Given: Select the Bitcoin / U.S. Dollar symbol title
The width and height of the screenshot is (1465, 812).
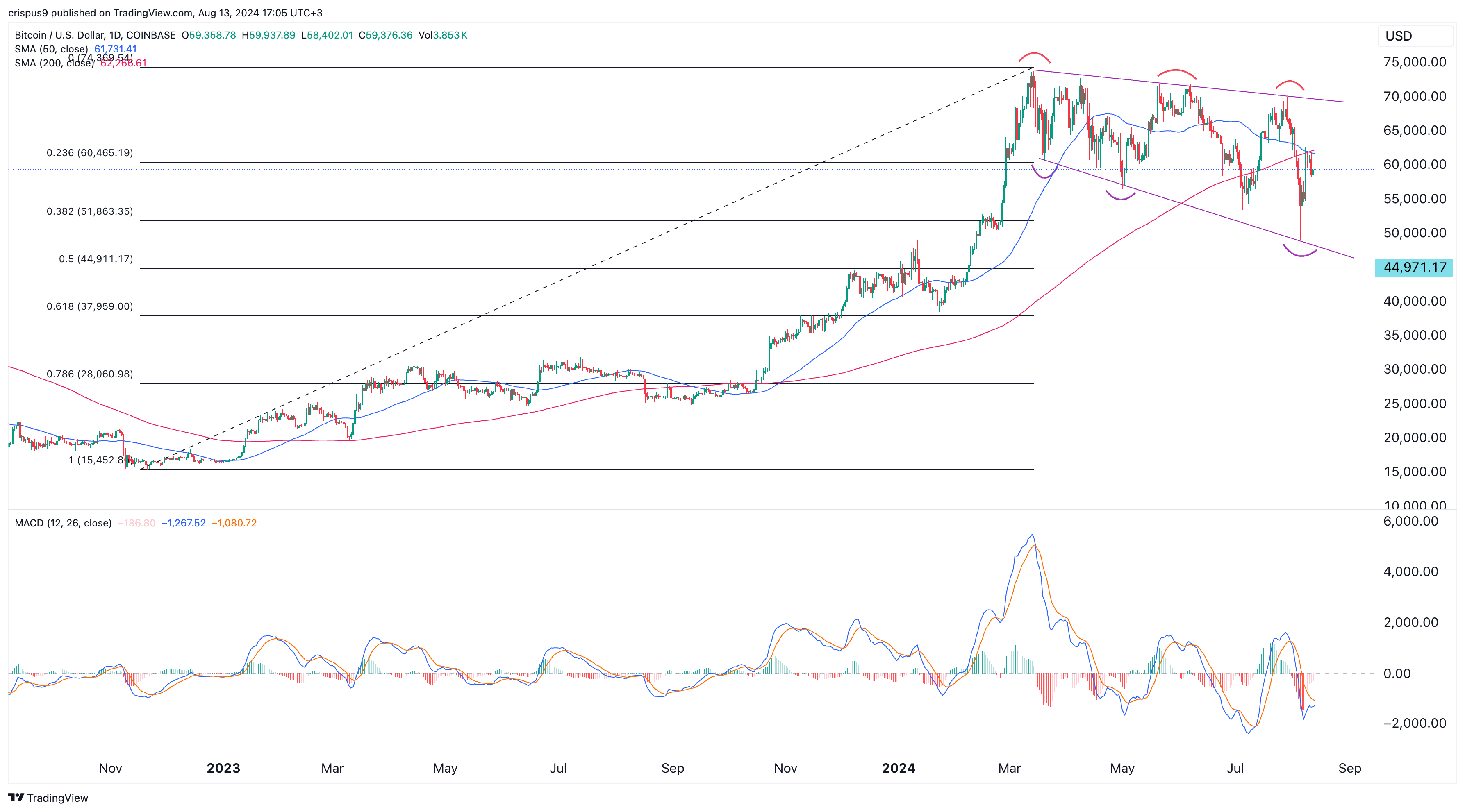Looking at the screenshot, I should tap(95, 35).
